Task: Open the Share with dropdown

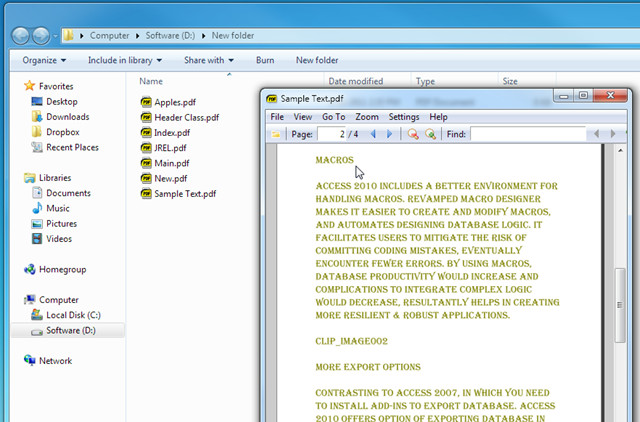Action: coord(209,60)
